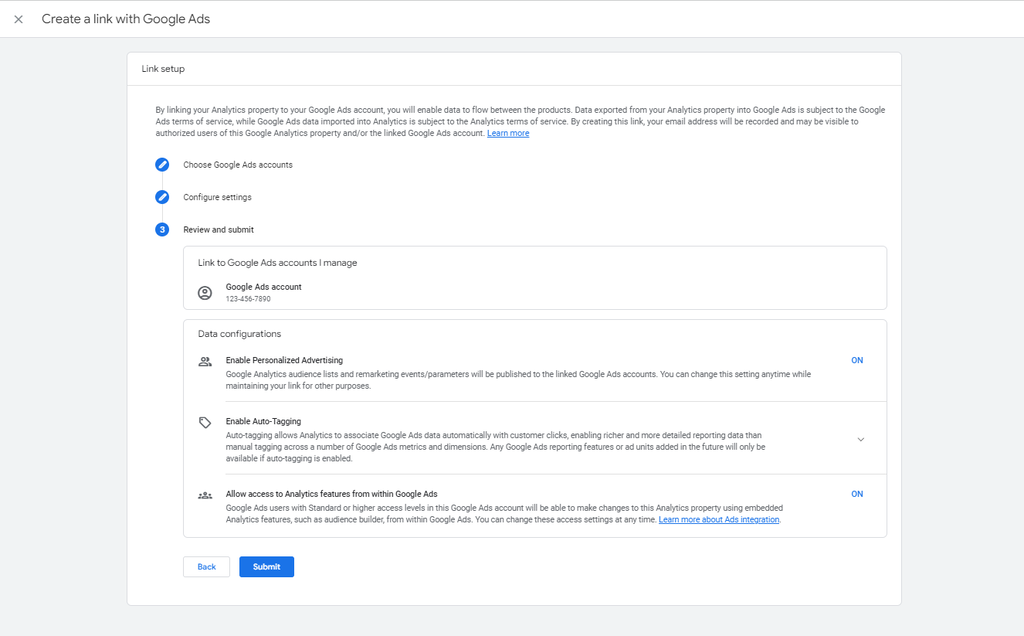Image resolution: width=1024 pixels, height=636 pixels.
Task: Click the Review and submit step label
Action: (218, 229)
